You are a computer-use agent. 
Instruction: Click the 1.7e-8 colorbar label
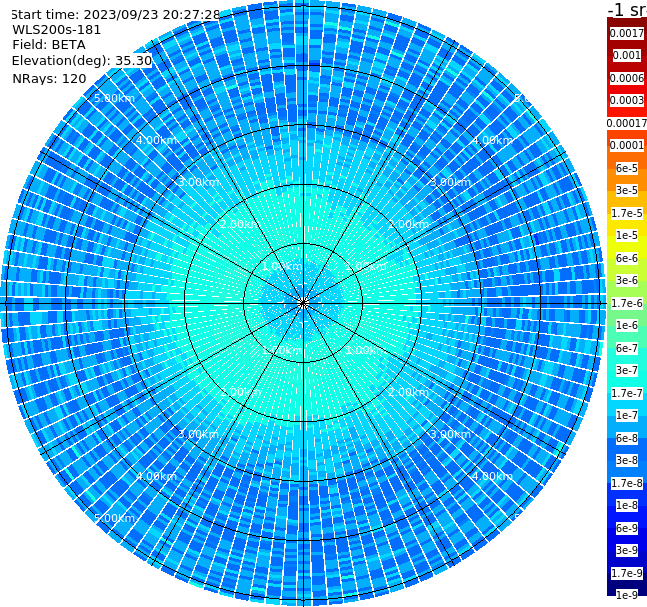[627, 483]
